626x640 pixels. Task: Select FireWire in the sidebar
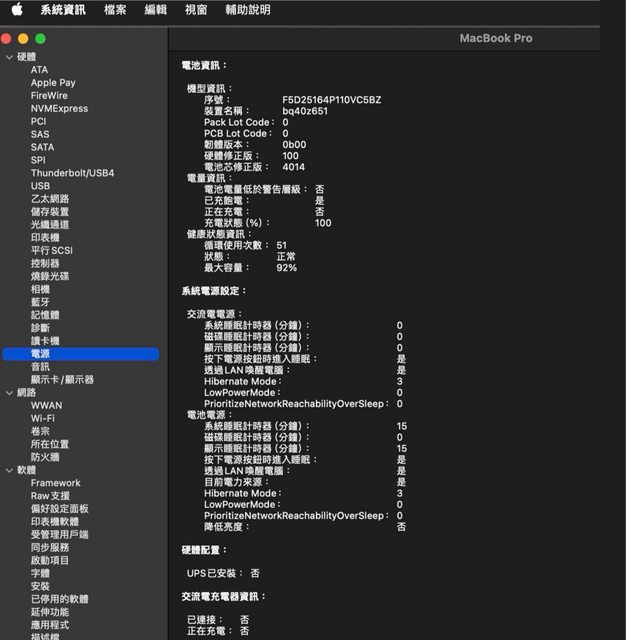[49, 96]
